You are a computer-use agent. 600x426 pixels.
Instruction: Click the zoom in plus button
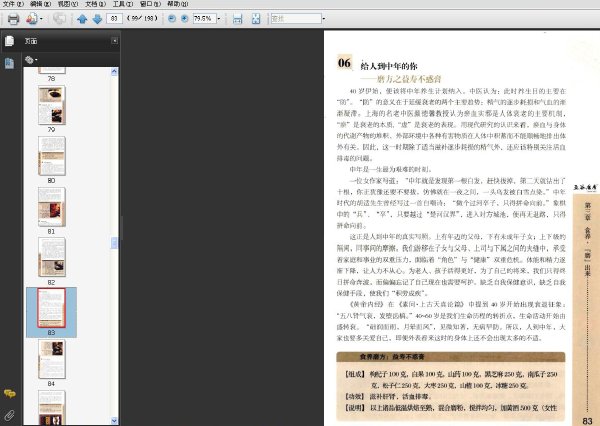184,18
